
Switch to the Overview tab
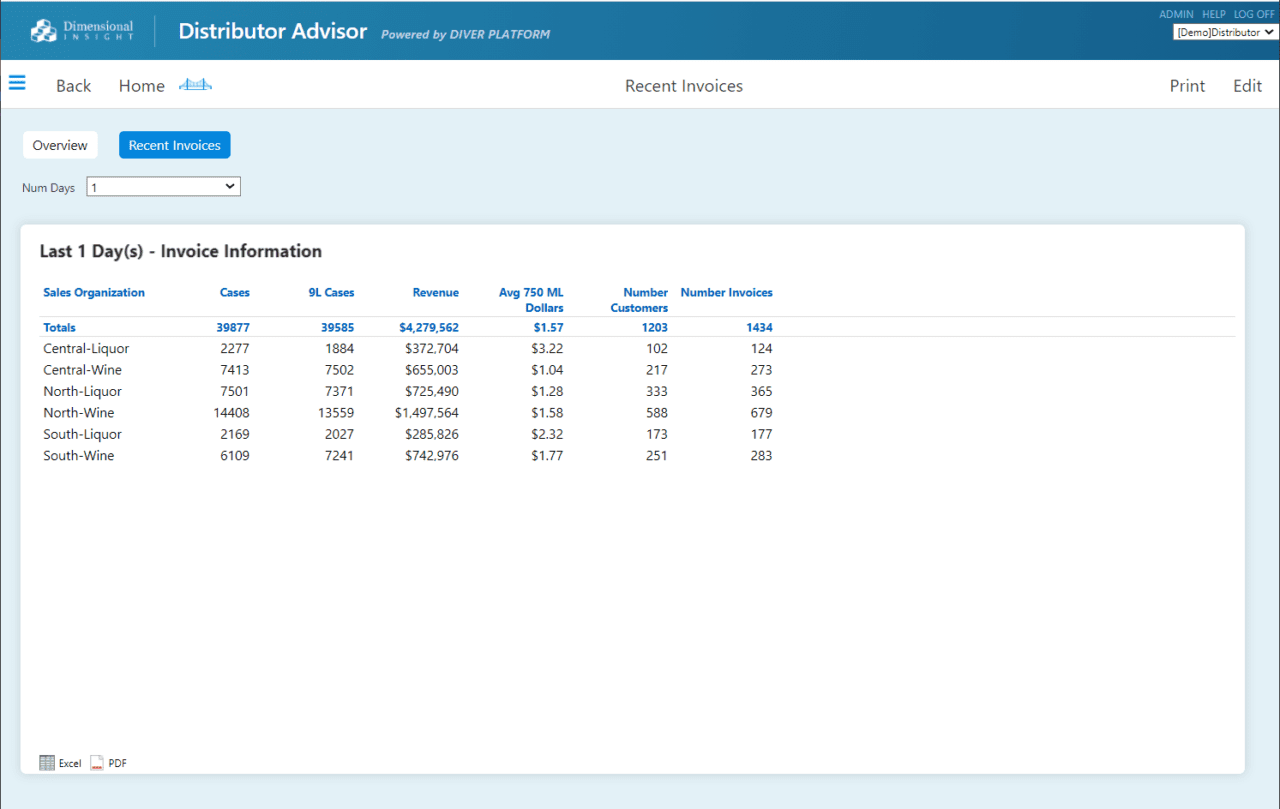tap(60, 144)
